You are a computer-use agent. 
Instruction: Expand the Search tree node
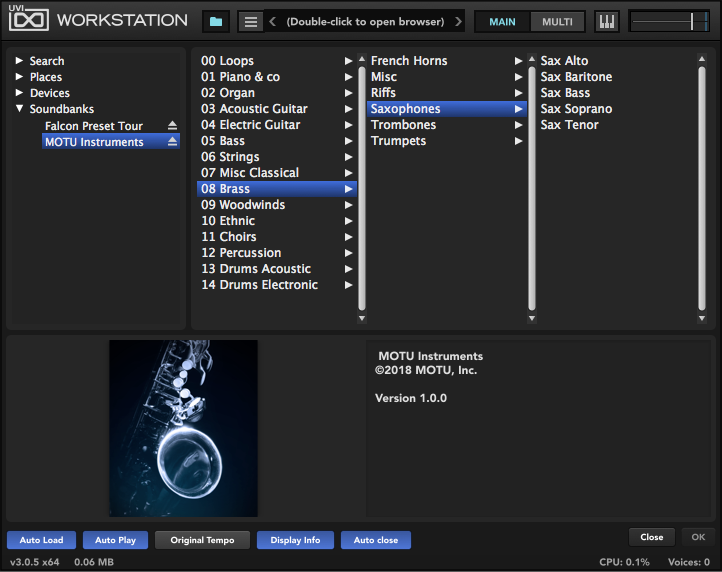click(x=19, y=60)
